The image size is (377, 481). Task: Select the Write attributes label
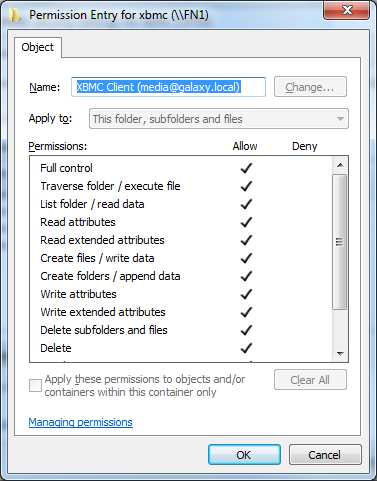tap(78, 294)
